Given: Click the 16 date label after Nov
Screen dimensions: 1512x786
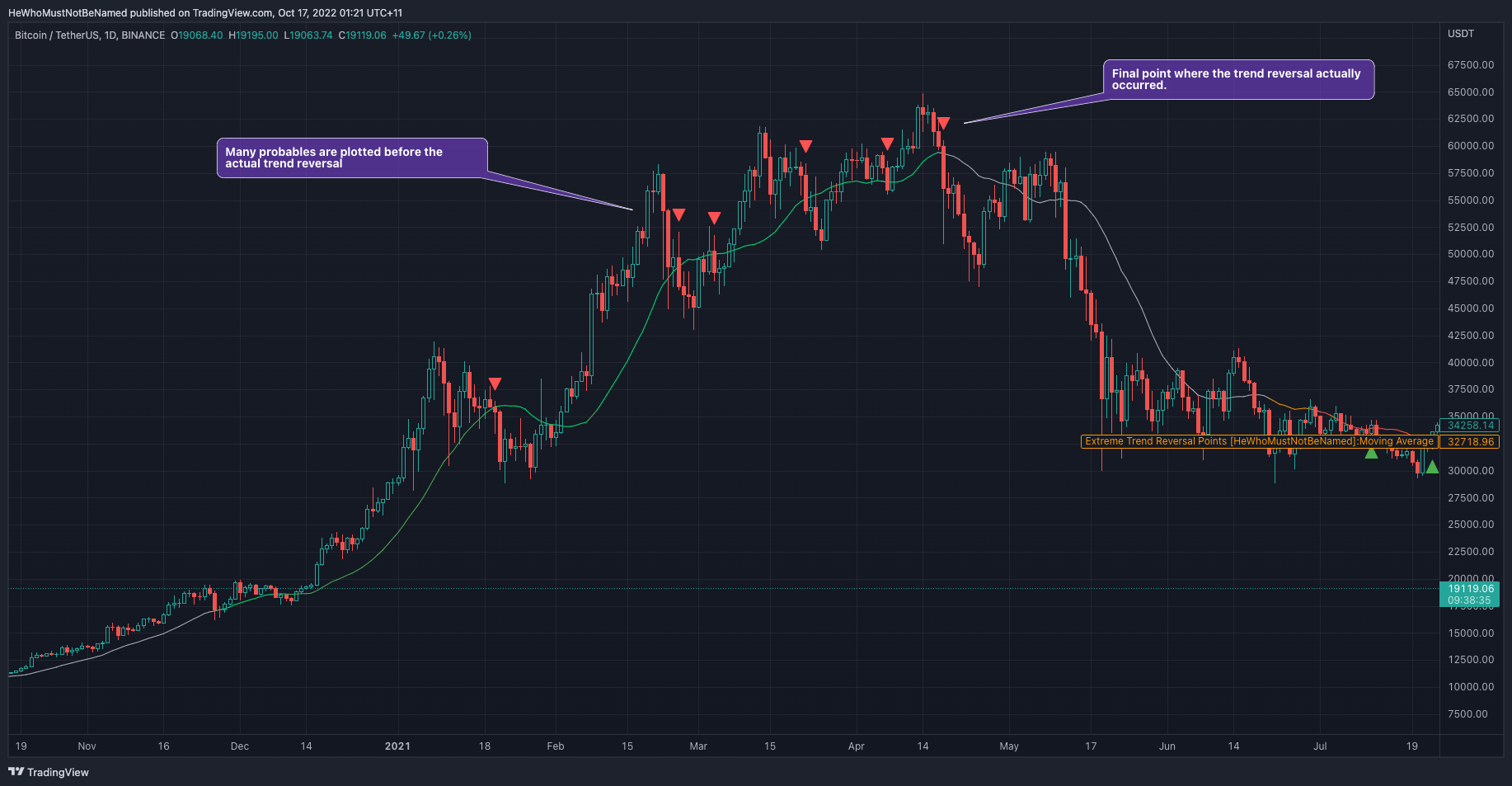Looking at the screenshot, I should click(163, 746).
